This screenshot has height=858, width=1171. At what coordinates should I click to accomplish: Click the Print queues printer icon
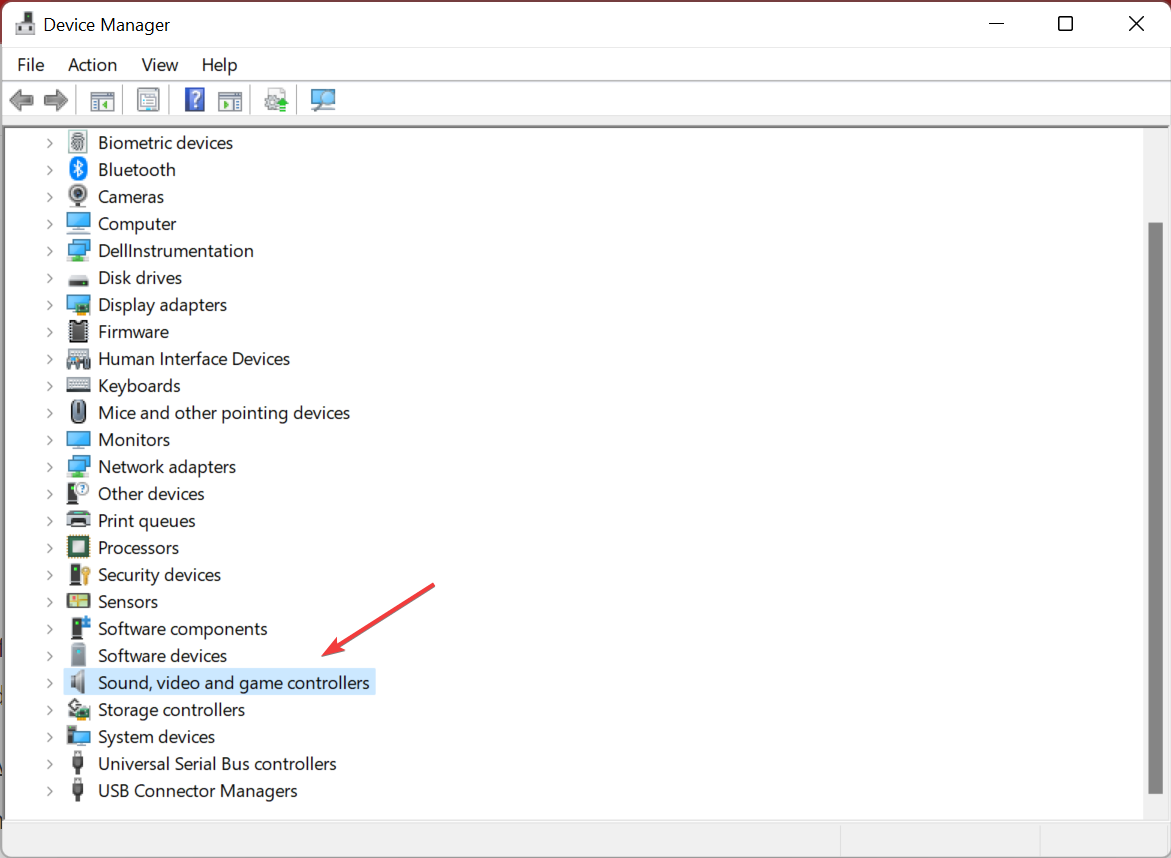tap(78, 520)
